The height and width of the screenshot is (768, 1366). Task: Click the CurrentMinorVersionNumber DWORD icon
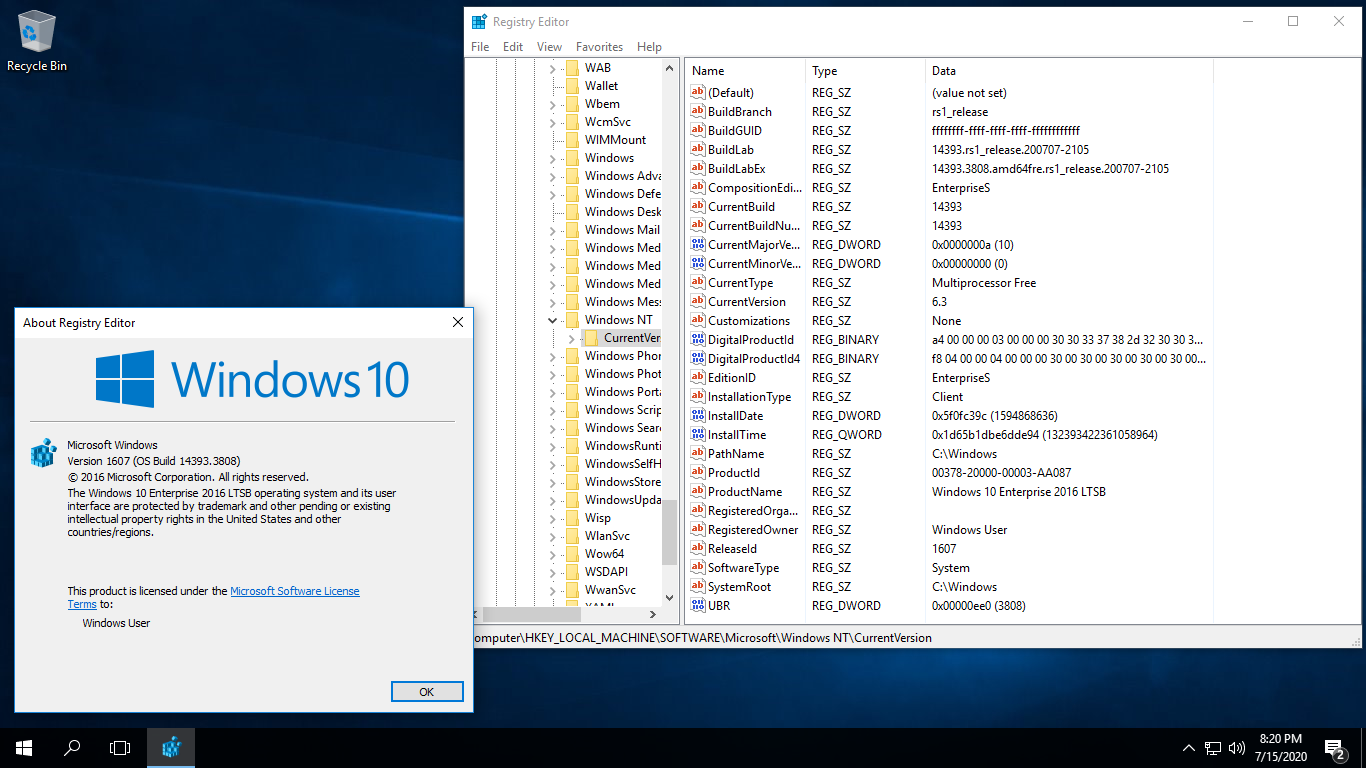point(698,264)
